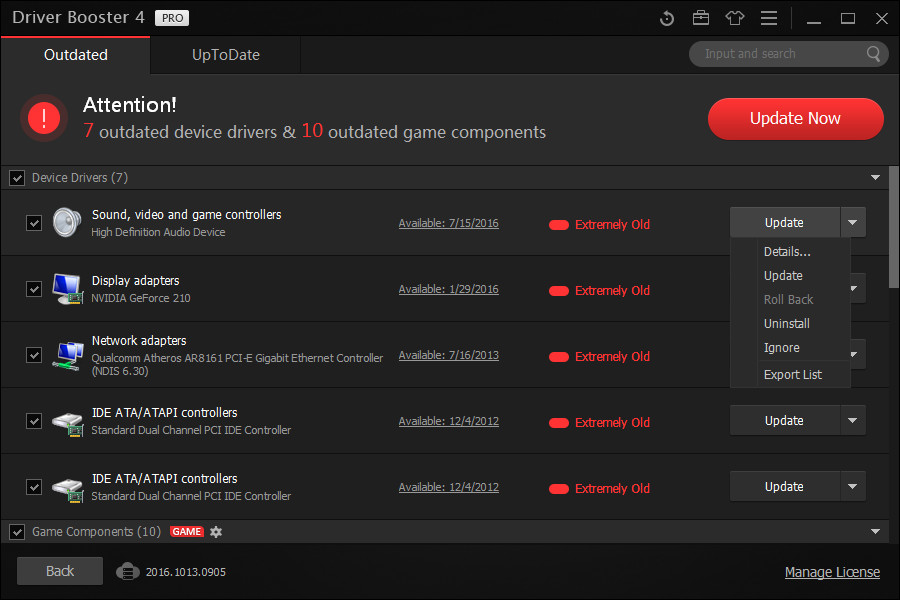Screen dimensions: 900x600
Task: Open the Manage License link
Action: [832, 571]
